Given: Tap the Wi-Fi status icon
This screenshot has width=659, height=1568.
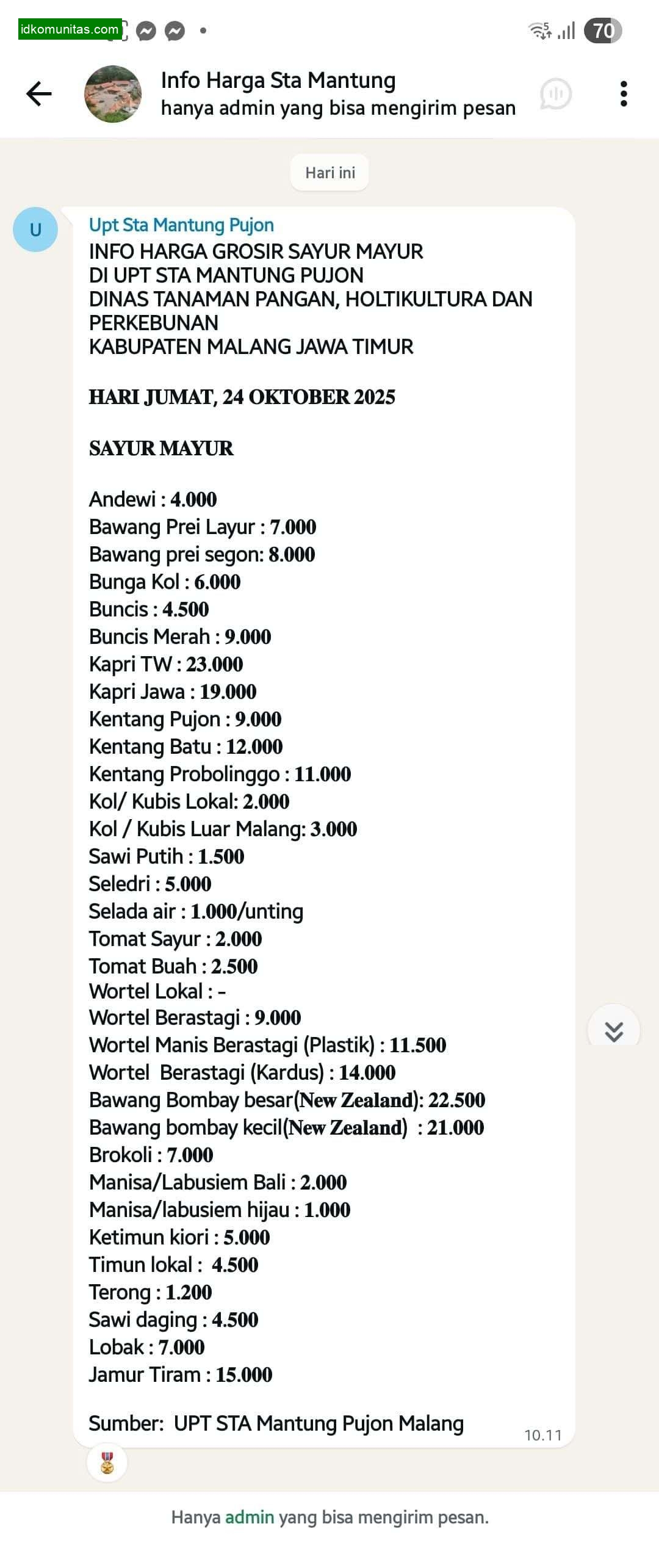Looking at the screenshot, I should 539,31.
